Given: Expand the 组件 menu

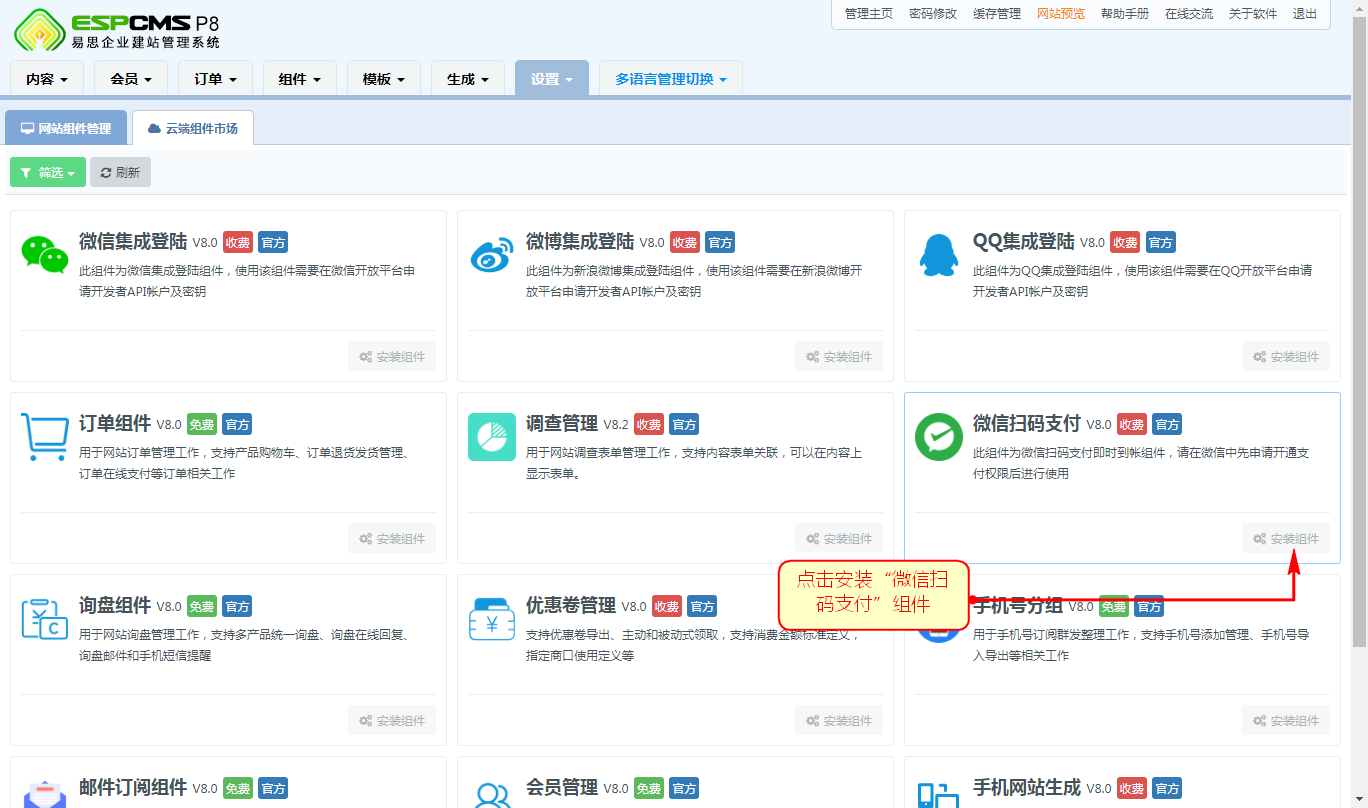Looking at the screenshot, I should coord(300,79).
